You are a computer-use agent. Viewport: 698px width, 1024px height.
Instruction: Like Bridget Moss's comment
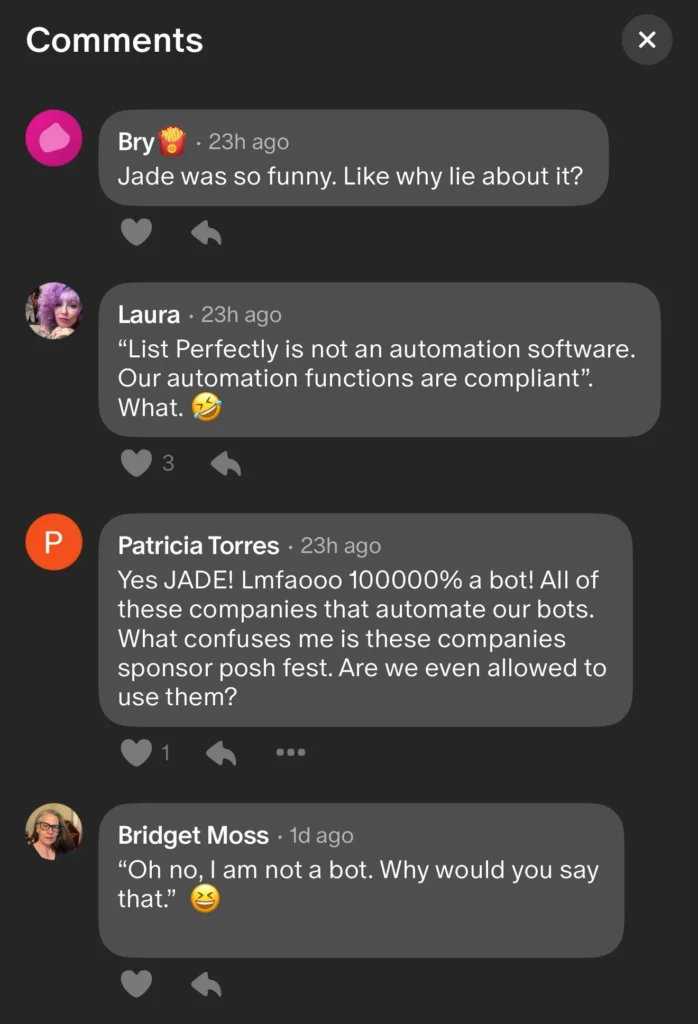coord(136,984)
